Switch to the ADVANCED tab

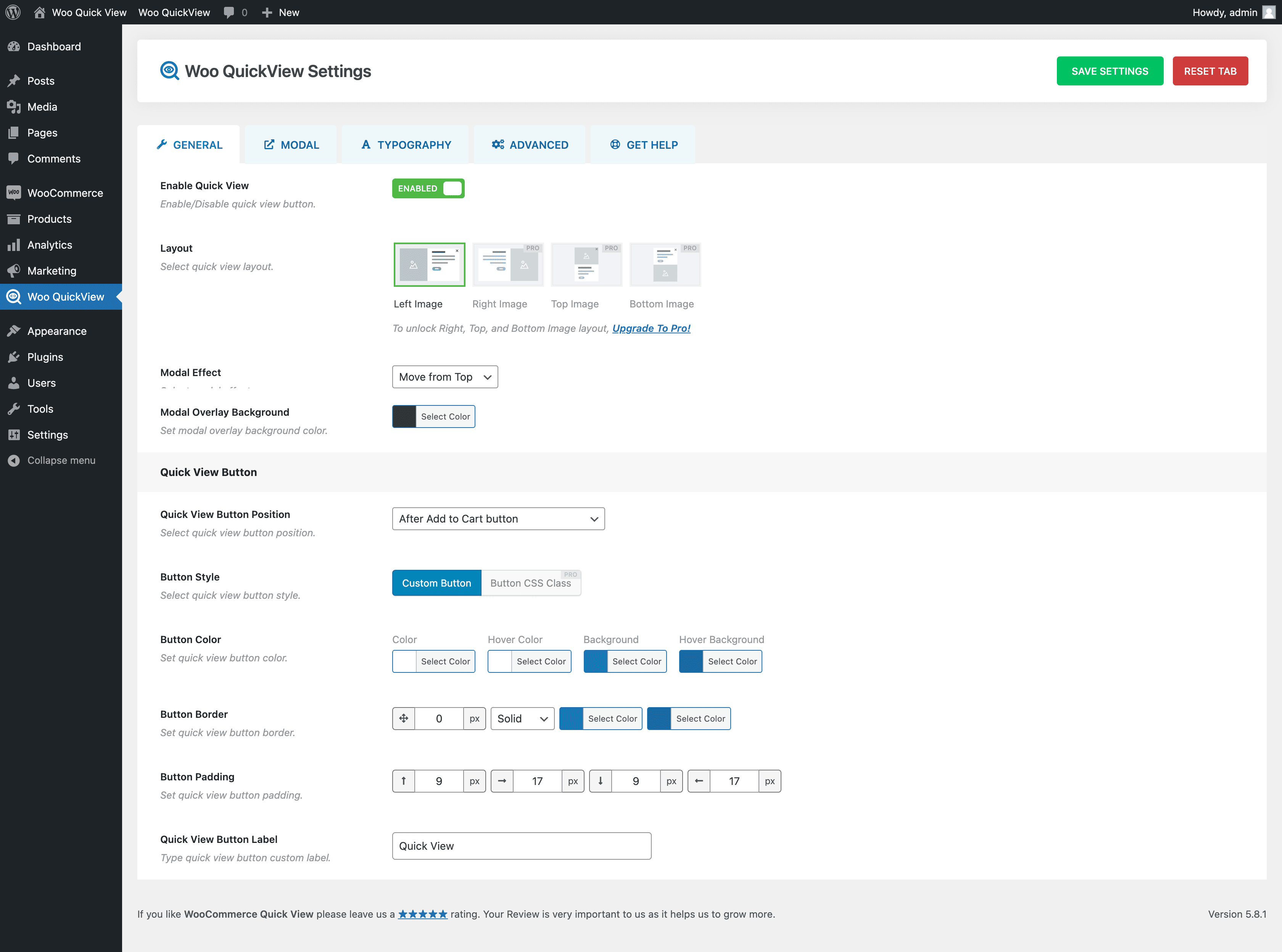[x=530, y=145]
